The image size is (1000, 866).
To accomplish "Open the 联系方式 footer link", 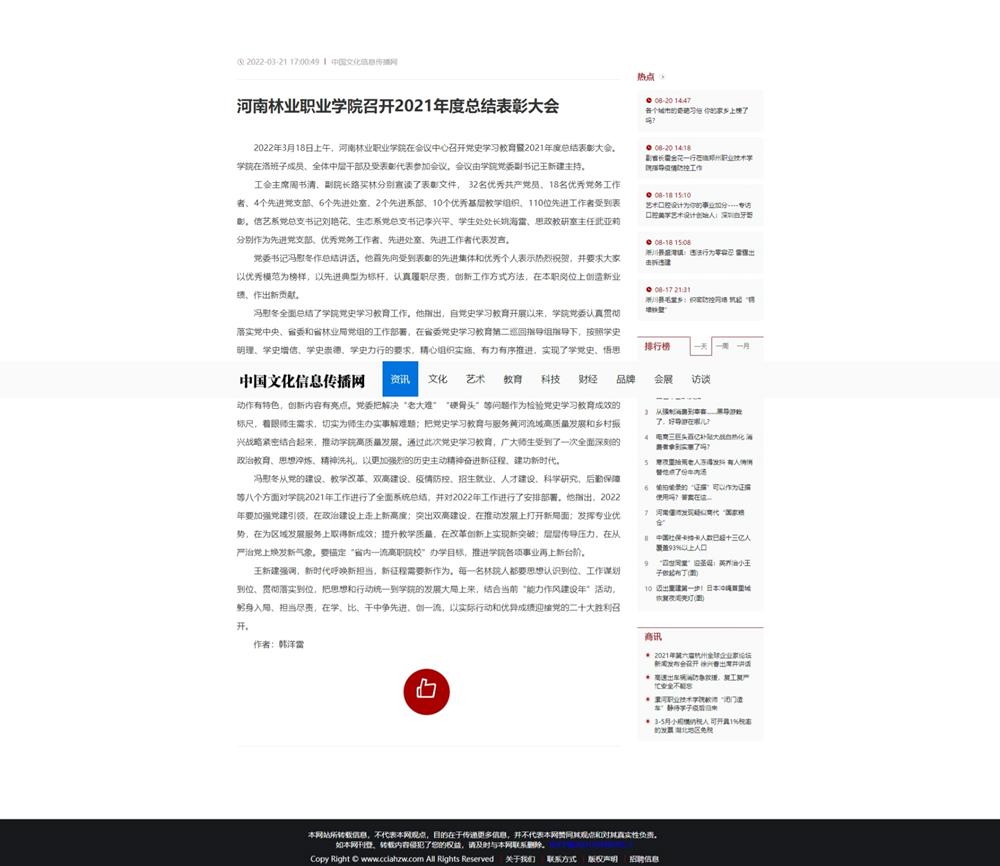I will click(561, 858).
